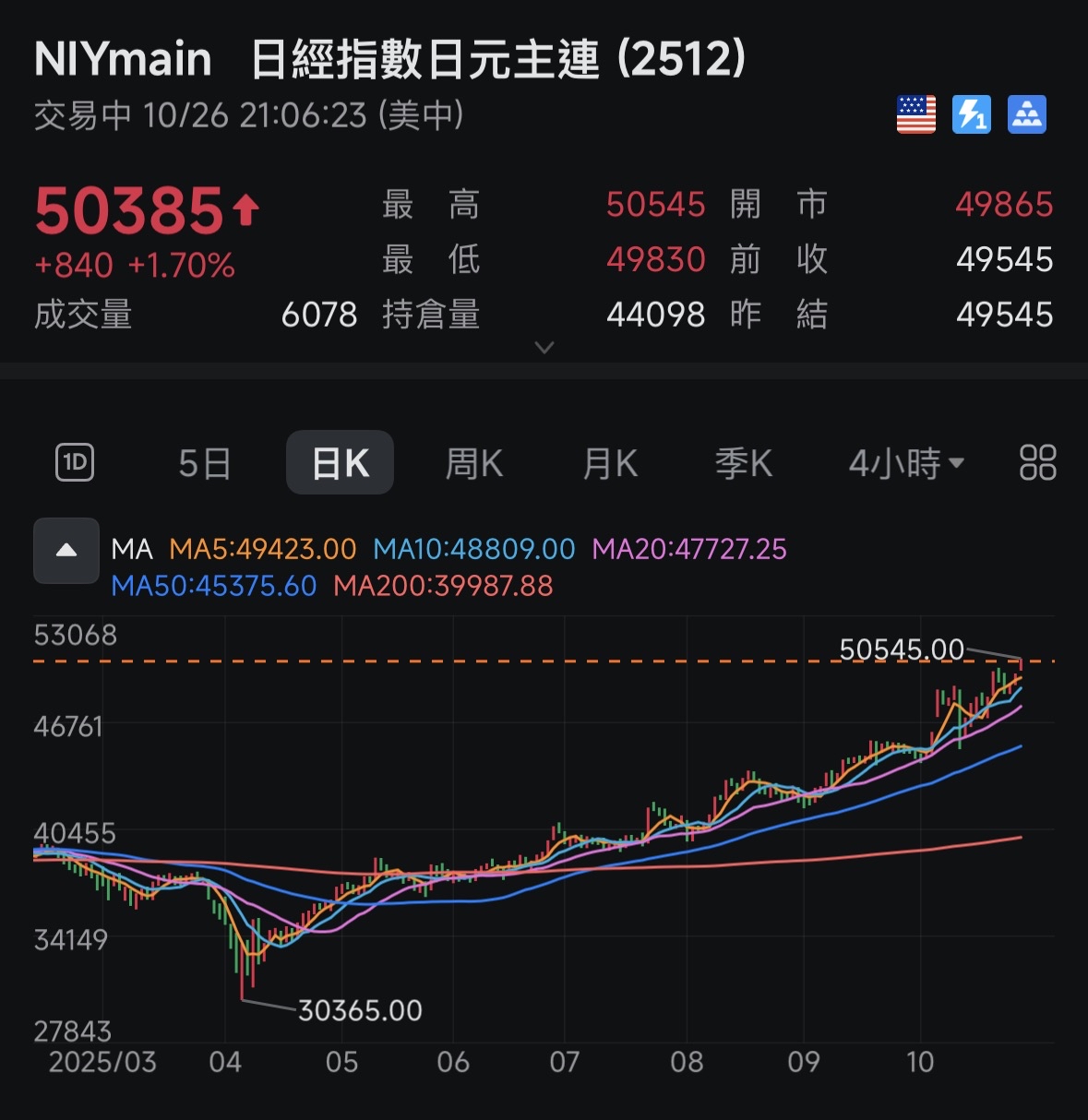Tap the 40455 price axis label

click(75, 833)
